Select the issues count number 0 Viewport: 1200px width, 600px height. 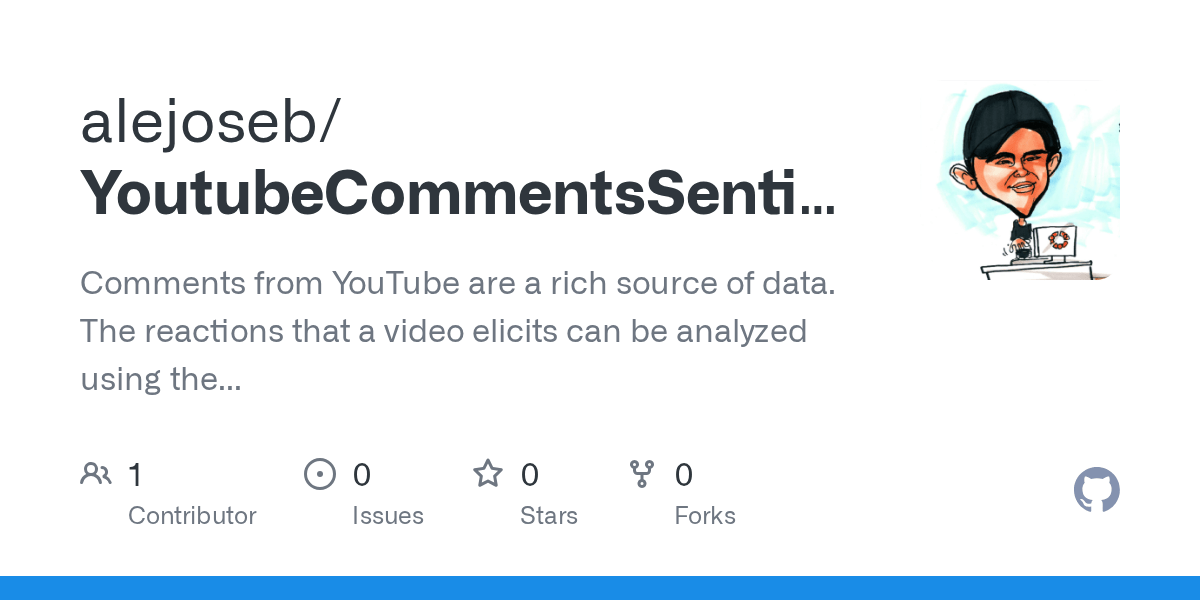pos(361,475)
